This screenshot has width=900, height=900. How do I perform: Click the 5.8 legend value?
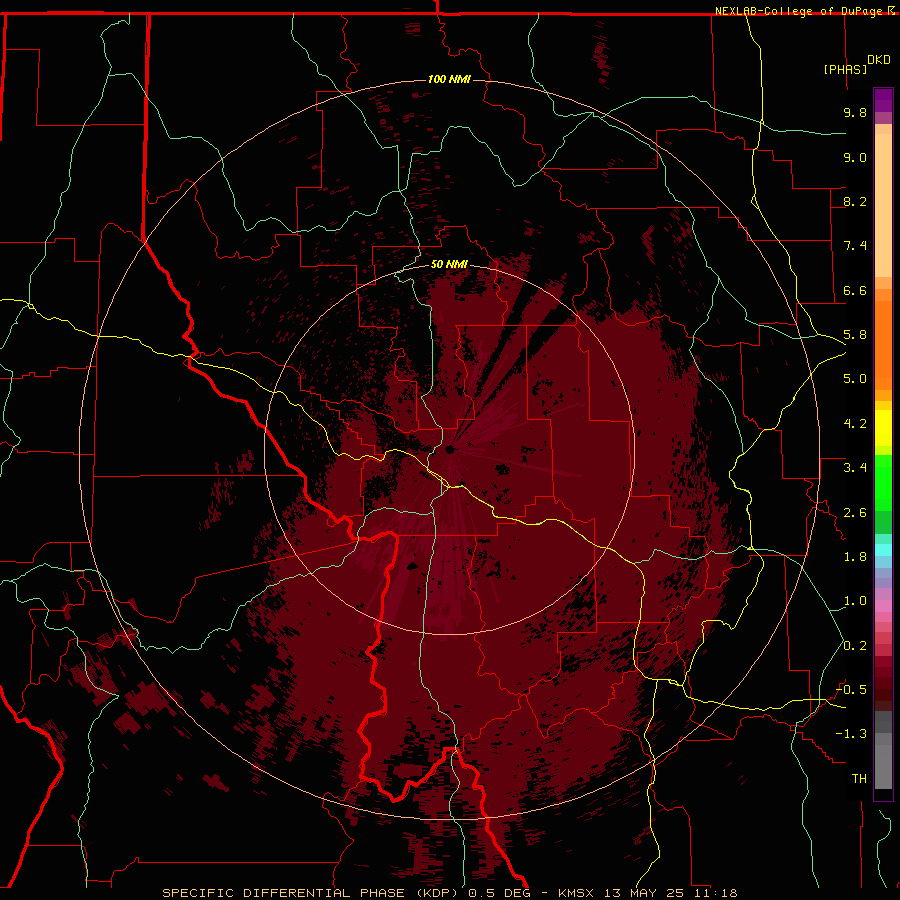pyautogui.click(x=855, y=335)
